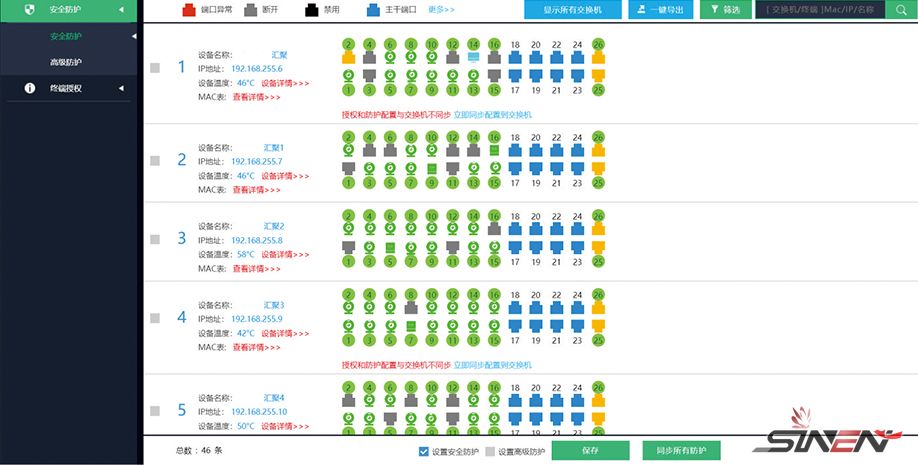Click the 同步所有防护 button

coord(681,451)
